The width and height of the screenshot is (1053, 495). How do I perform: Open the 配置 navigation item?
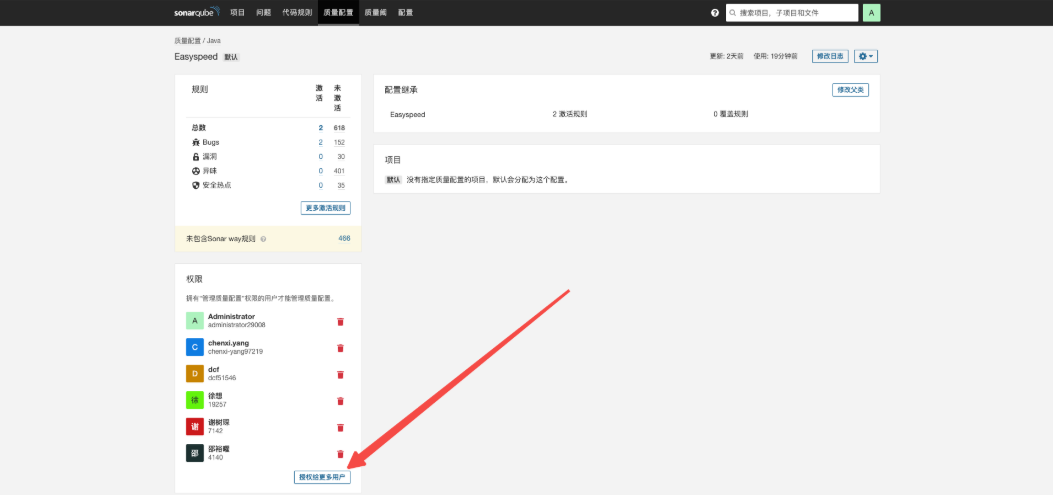(406, 13)
